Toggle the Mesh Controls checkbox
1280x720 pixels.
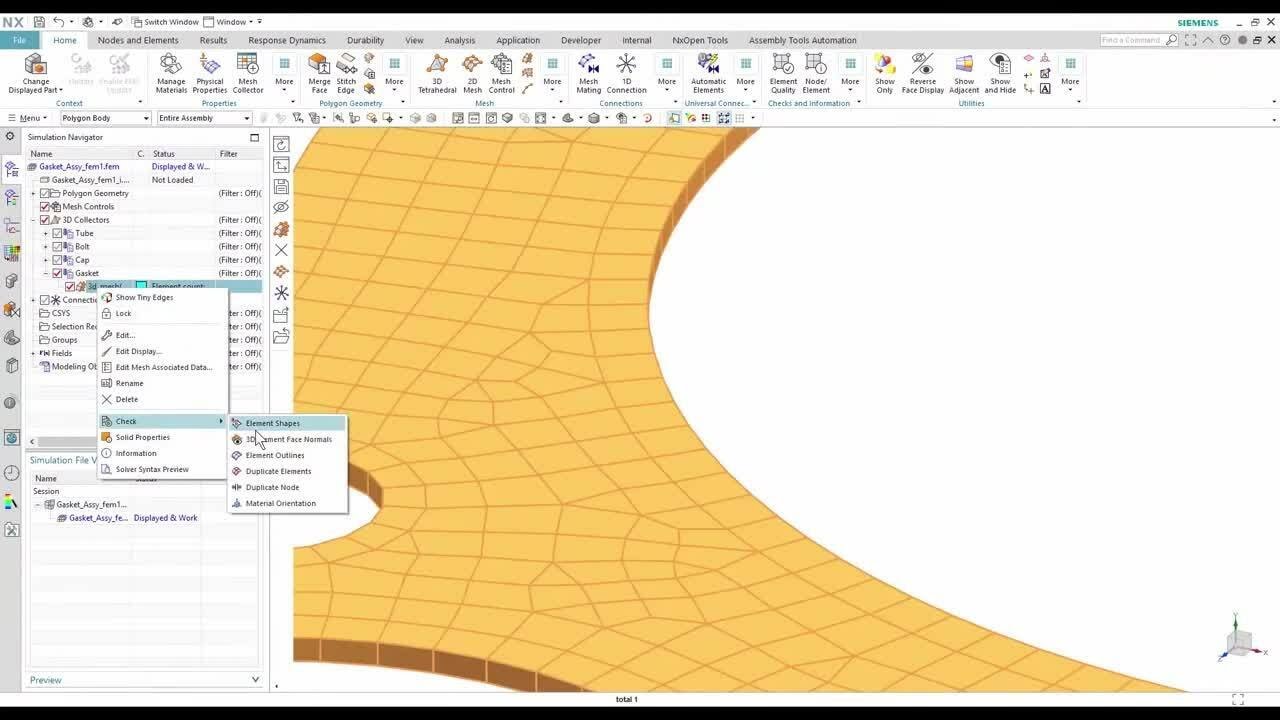(45, 206)
